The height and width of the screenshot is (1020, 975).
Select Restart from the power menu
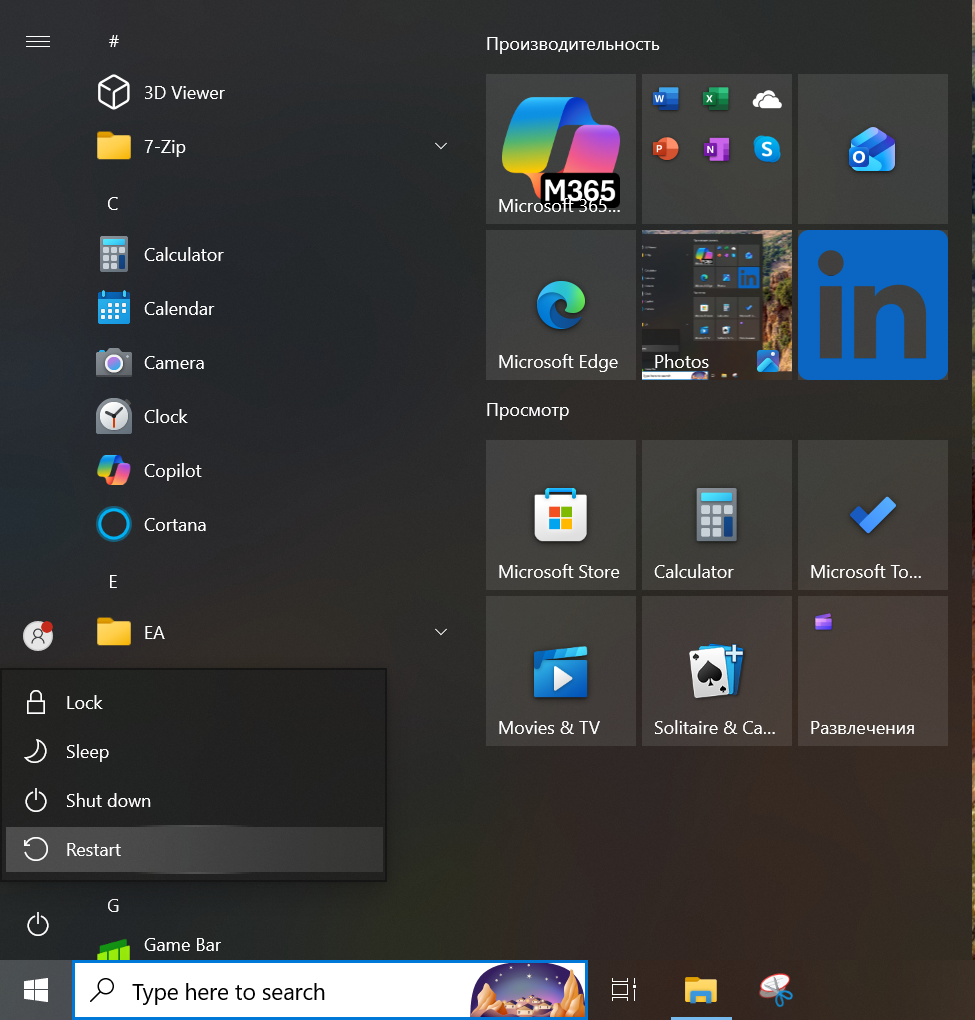[x=194, y=850]
